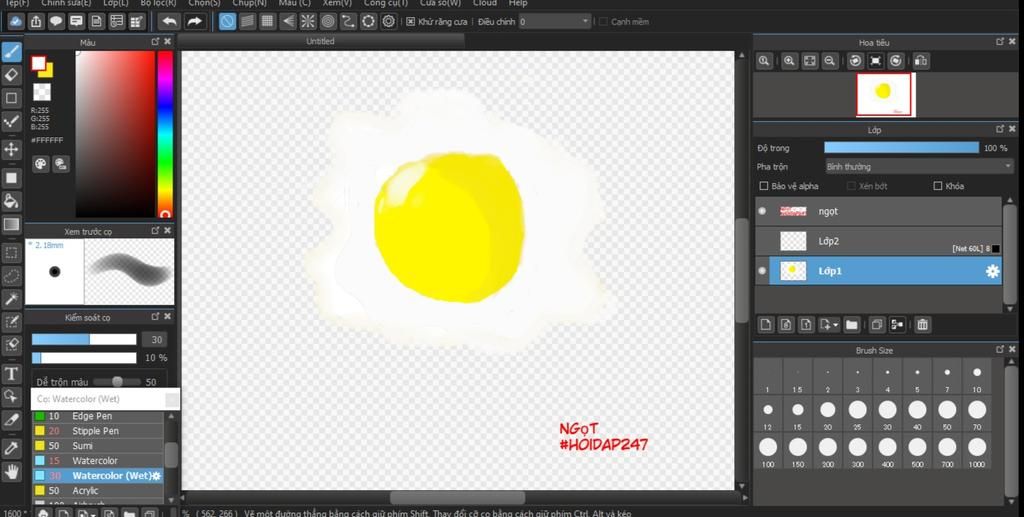Viewport: 1024px width, 517px height.
Task: Select the Edge Pen brush
Action: [x=97, y=416]
